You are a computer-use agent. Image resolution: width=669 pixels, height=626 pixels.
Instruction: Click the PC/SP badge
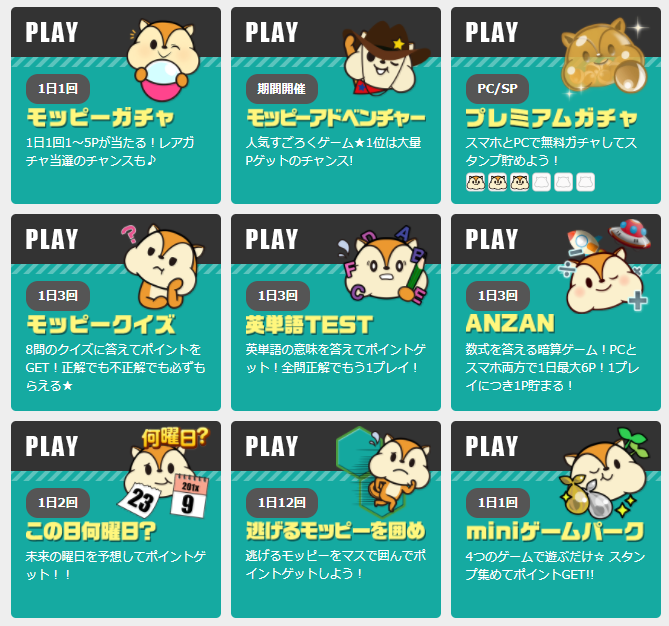(x=497, y=89)
